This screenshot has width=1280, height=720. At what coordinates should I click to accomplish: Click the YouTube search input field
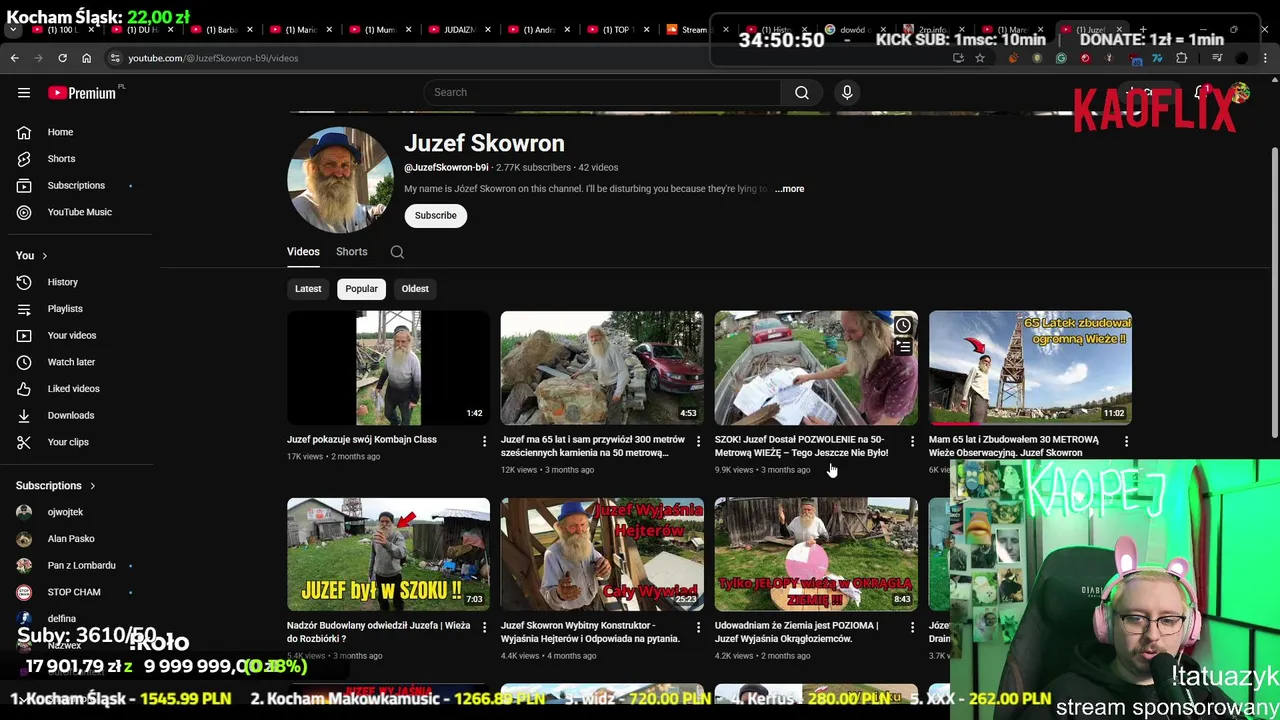coord(602,92)
